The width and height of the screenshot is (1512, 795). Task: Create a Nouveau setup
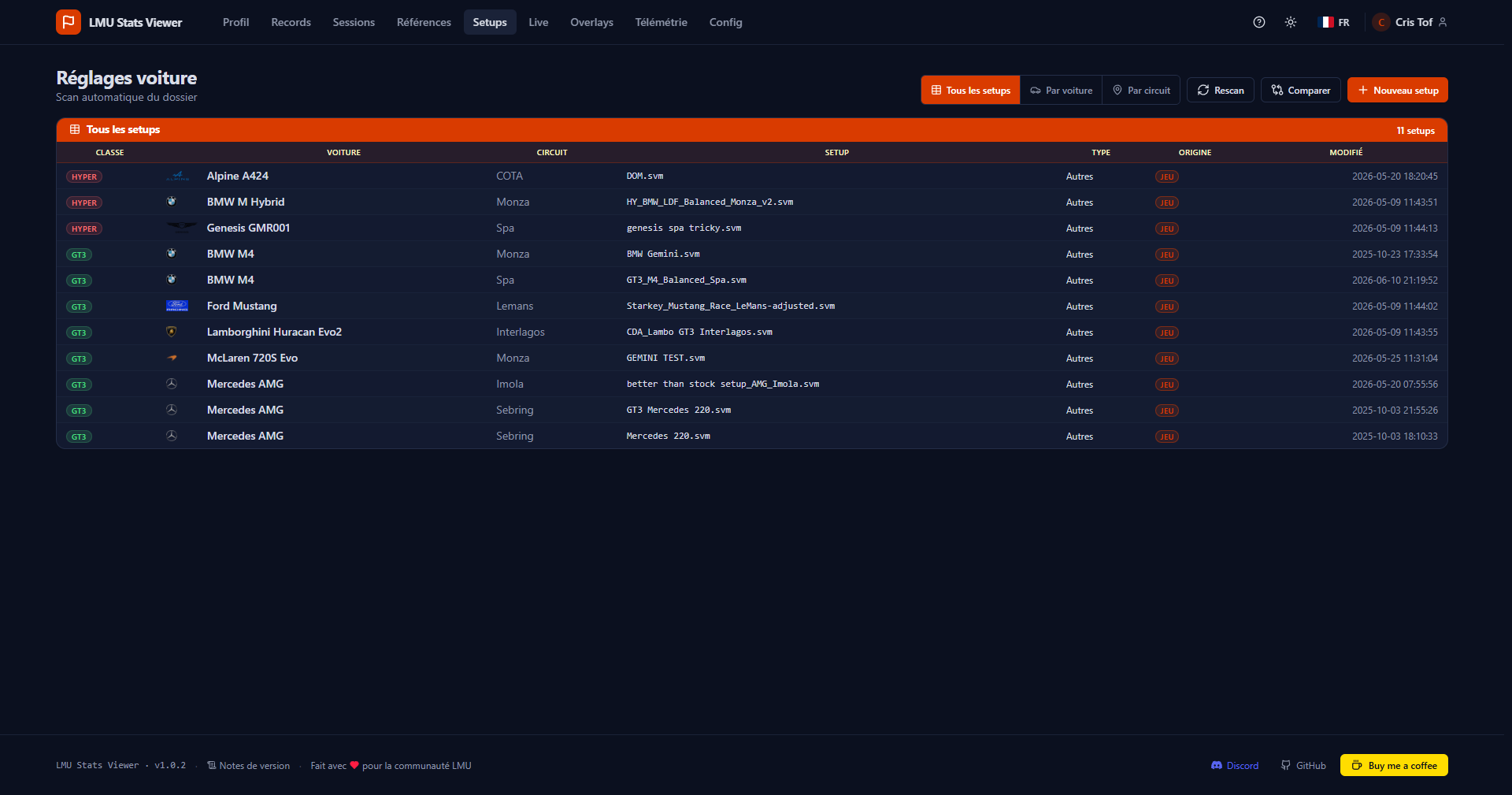[x=1398, y=90]
